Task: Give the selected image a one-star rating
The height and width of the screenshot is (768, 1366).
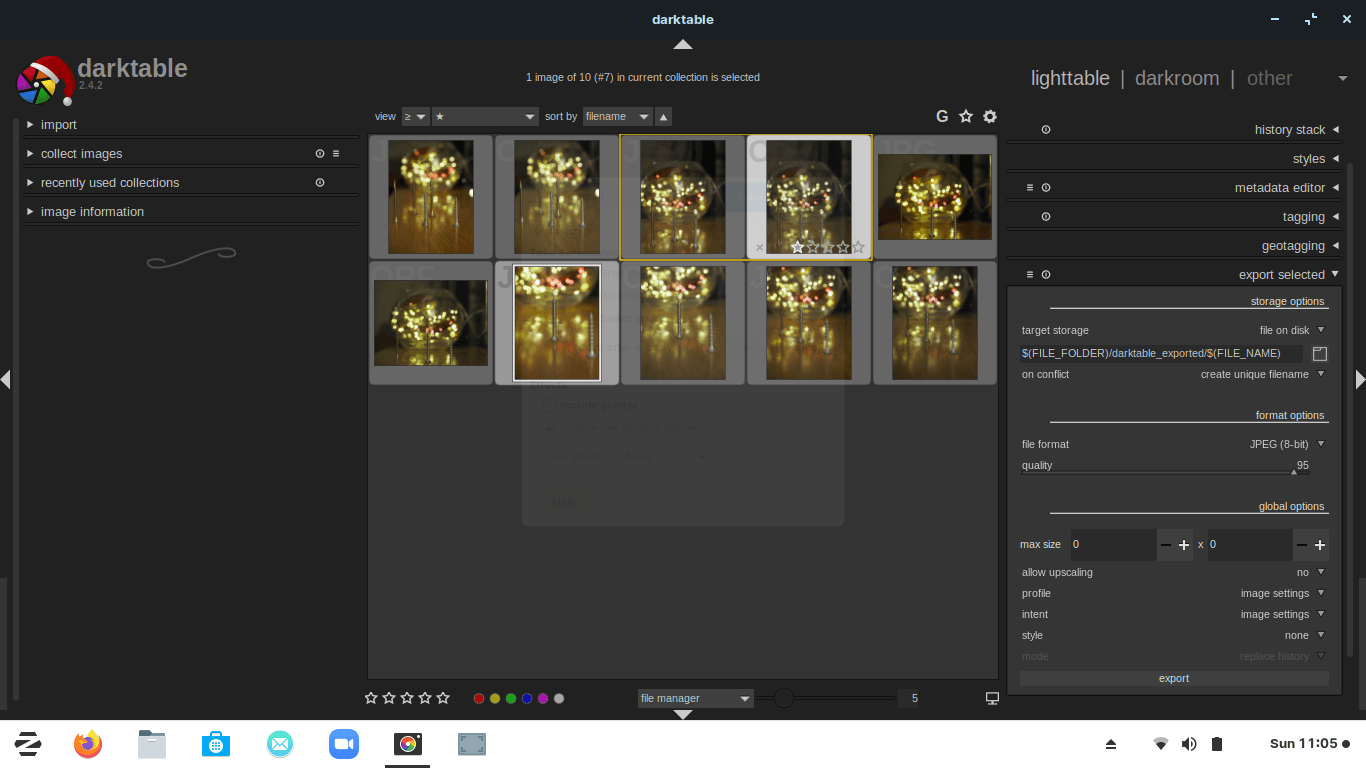Action: pos(797,246)
